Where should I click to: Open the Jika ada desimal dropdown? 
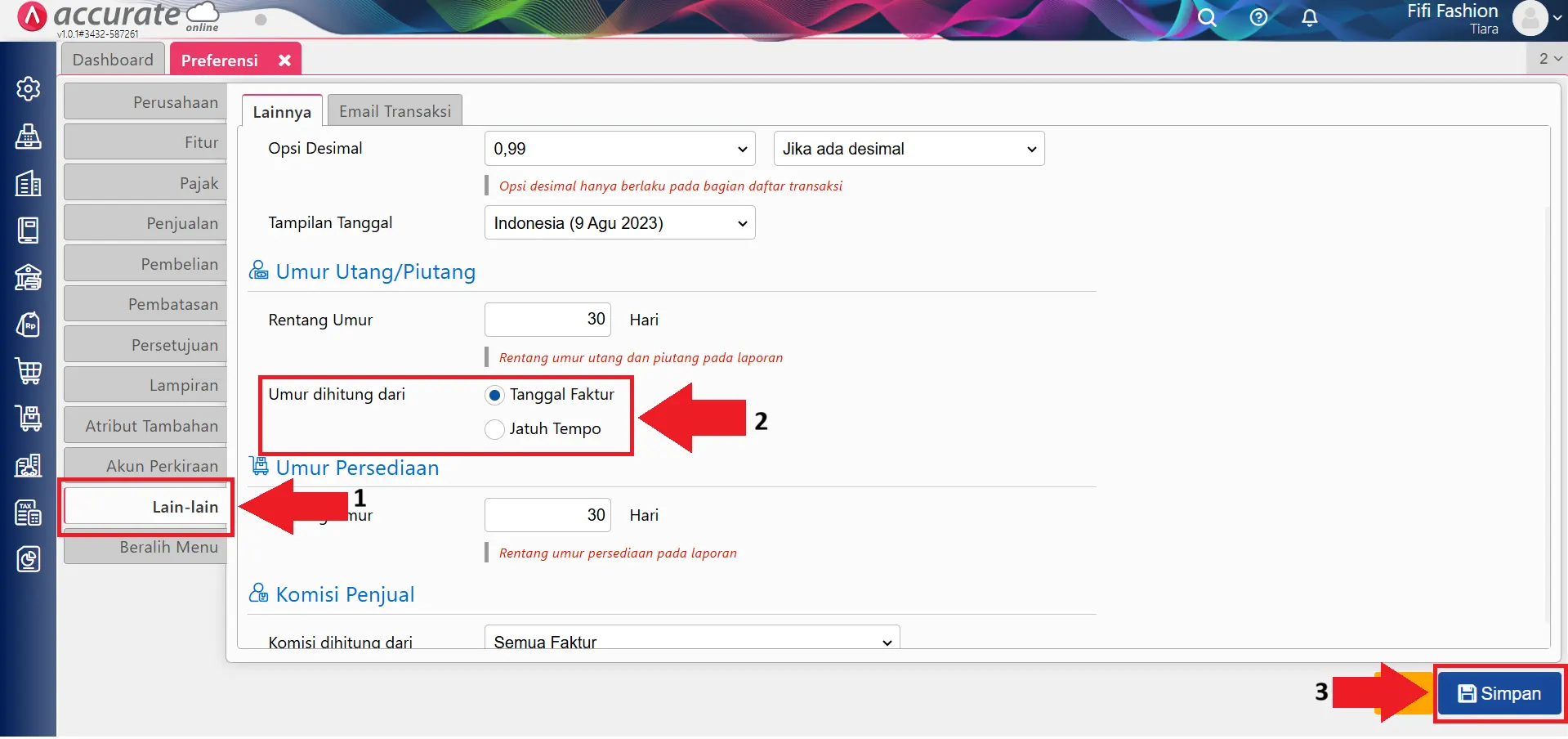(x=909, y=149)
